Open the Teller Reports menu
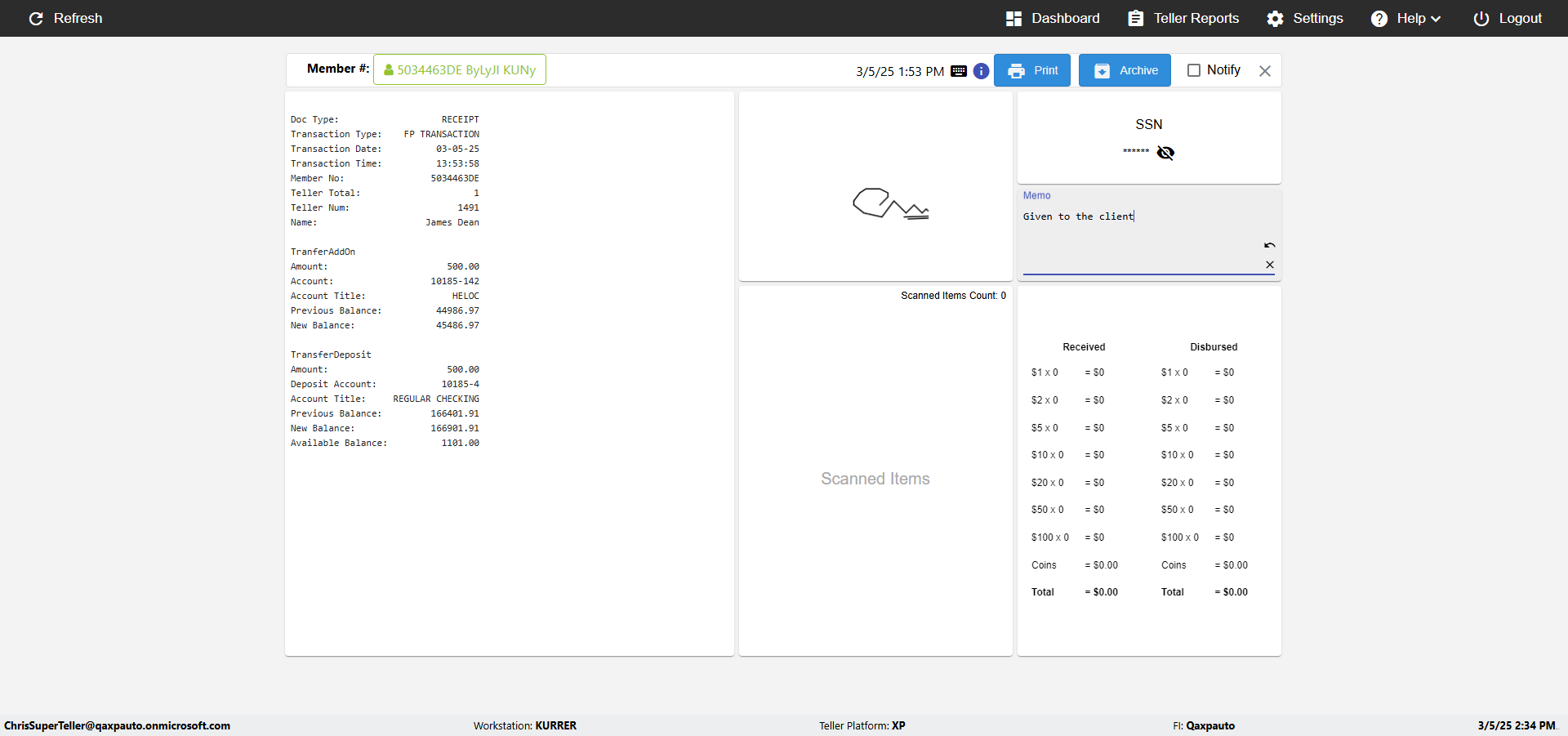This screenshot has height=736, width=1568. (x=1183, y=18)
